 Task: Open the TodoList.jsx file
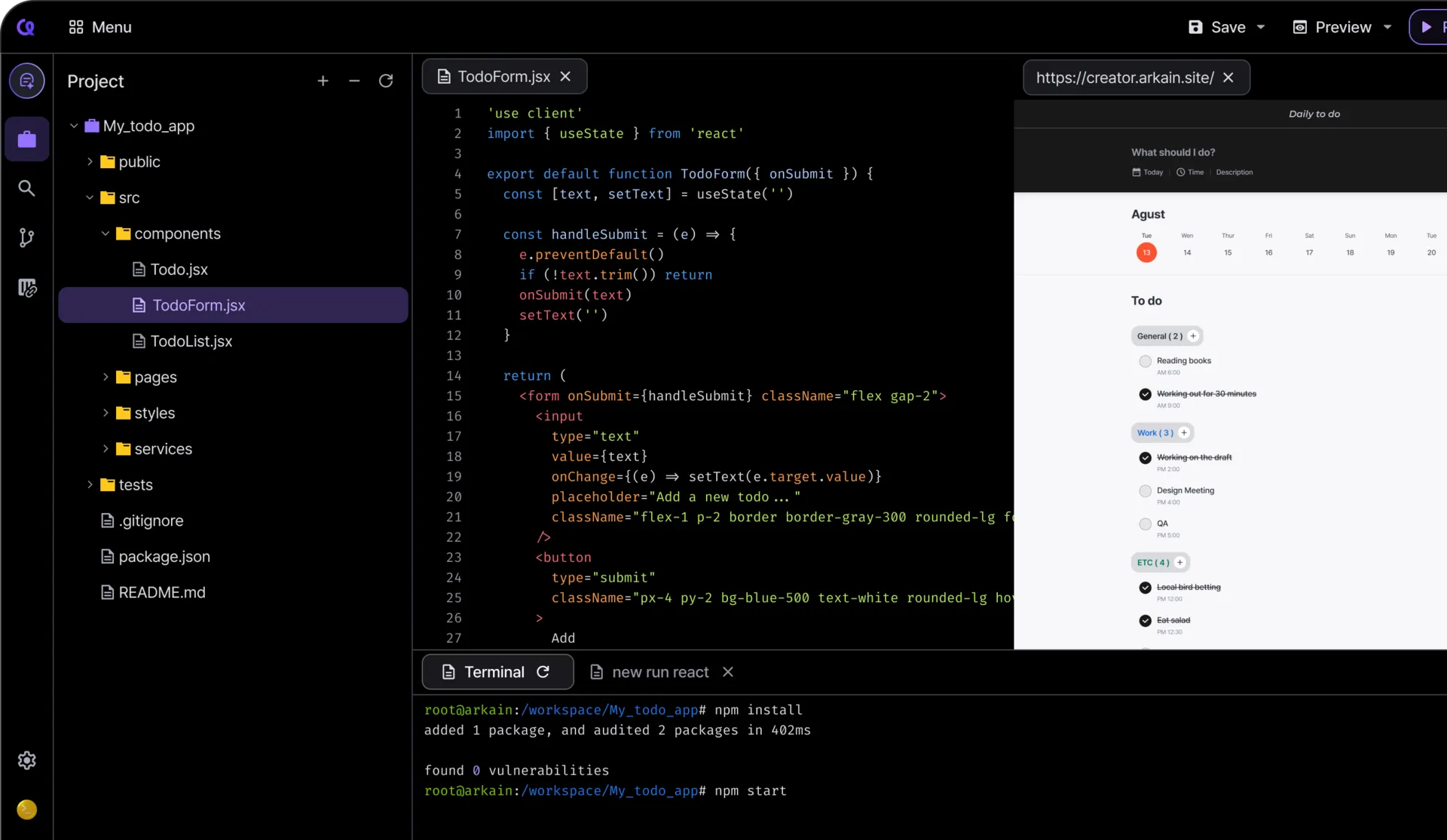[x=191, y=341]
